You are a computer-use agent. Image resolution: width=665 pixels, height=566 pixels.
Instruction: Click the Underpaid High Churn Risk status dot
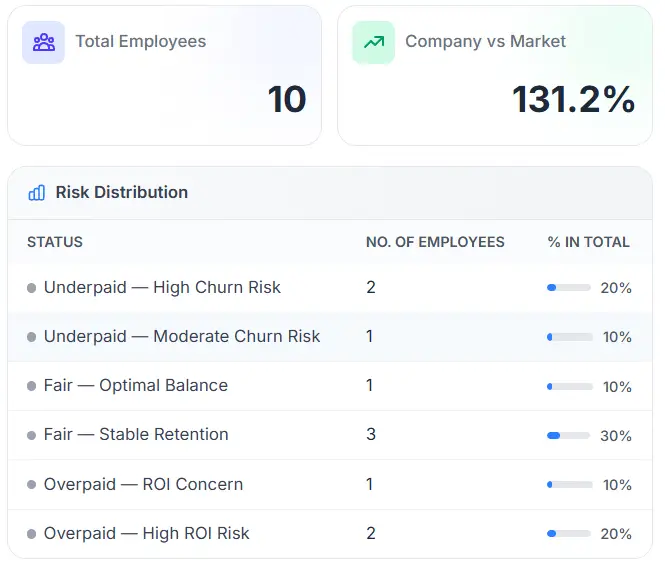tap(32, 288)
